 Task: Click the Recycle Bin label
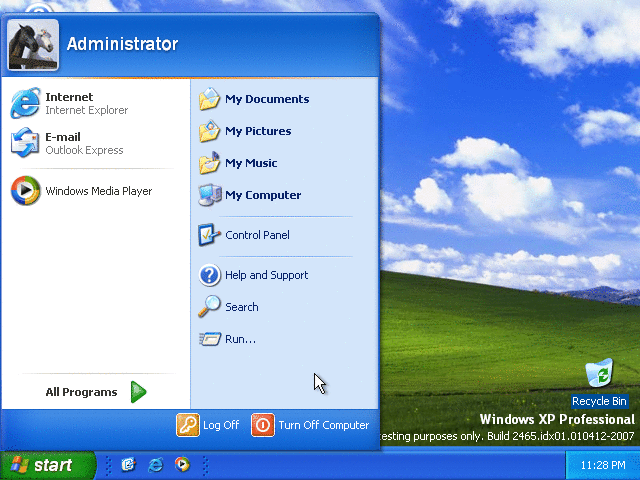pyautogui.click(x=599, y=401)
